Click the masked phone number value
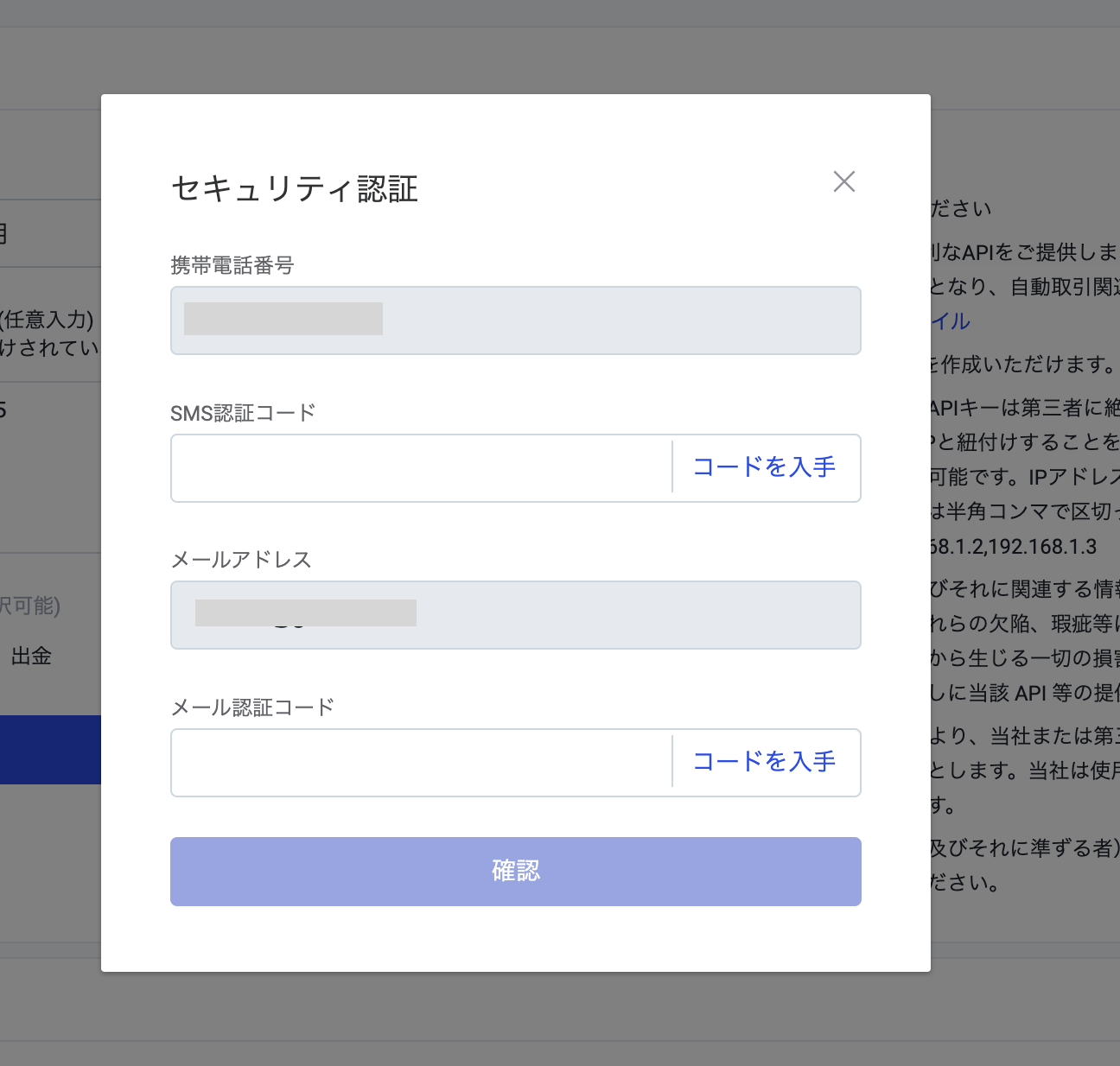The width and height of the screenshot is (1120, 1066). (283, 319)
